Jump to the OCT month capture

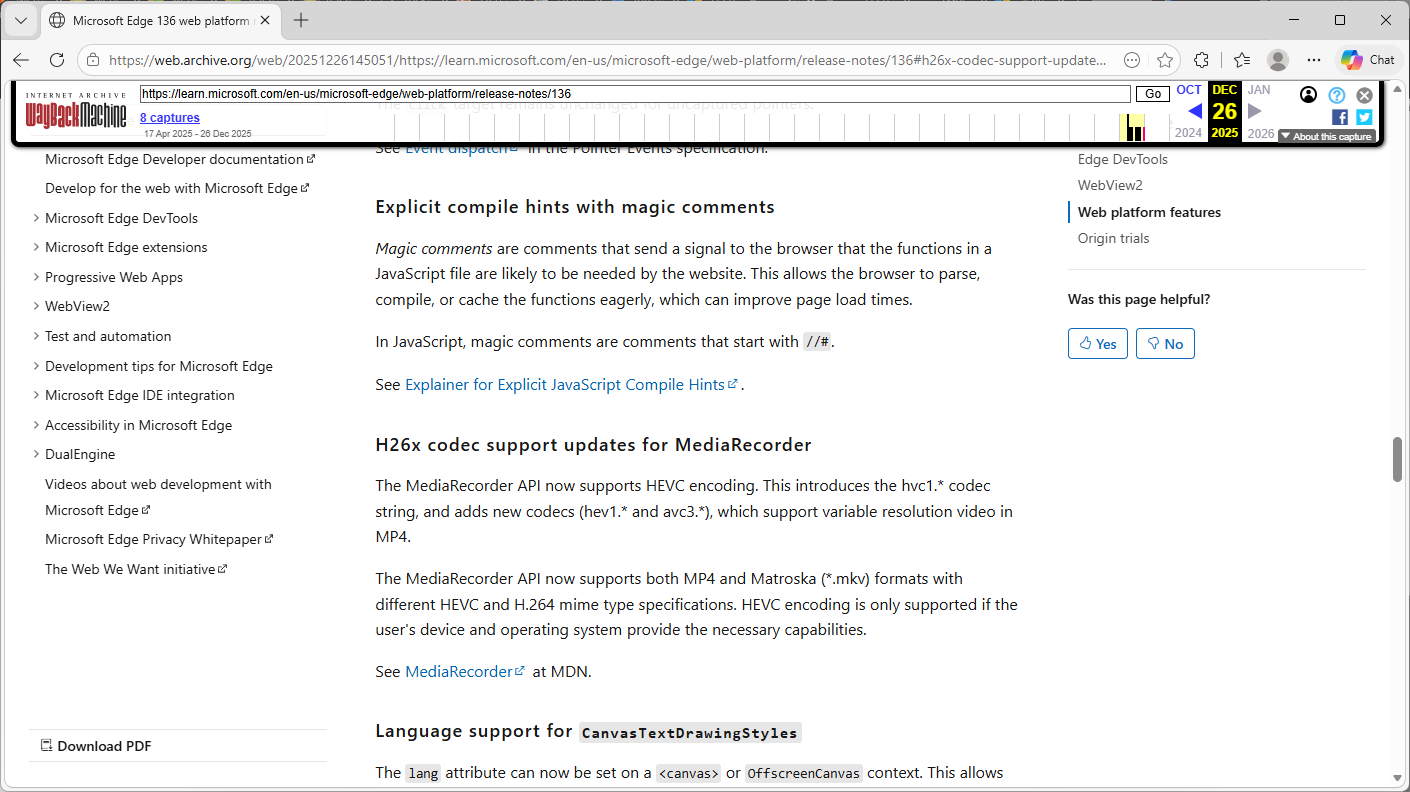pos(1189,90)
